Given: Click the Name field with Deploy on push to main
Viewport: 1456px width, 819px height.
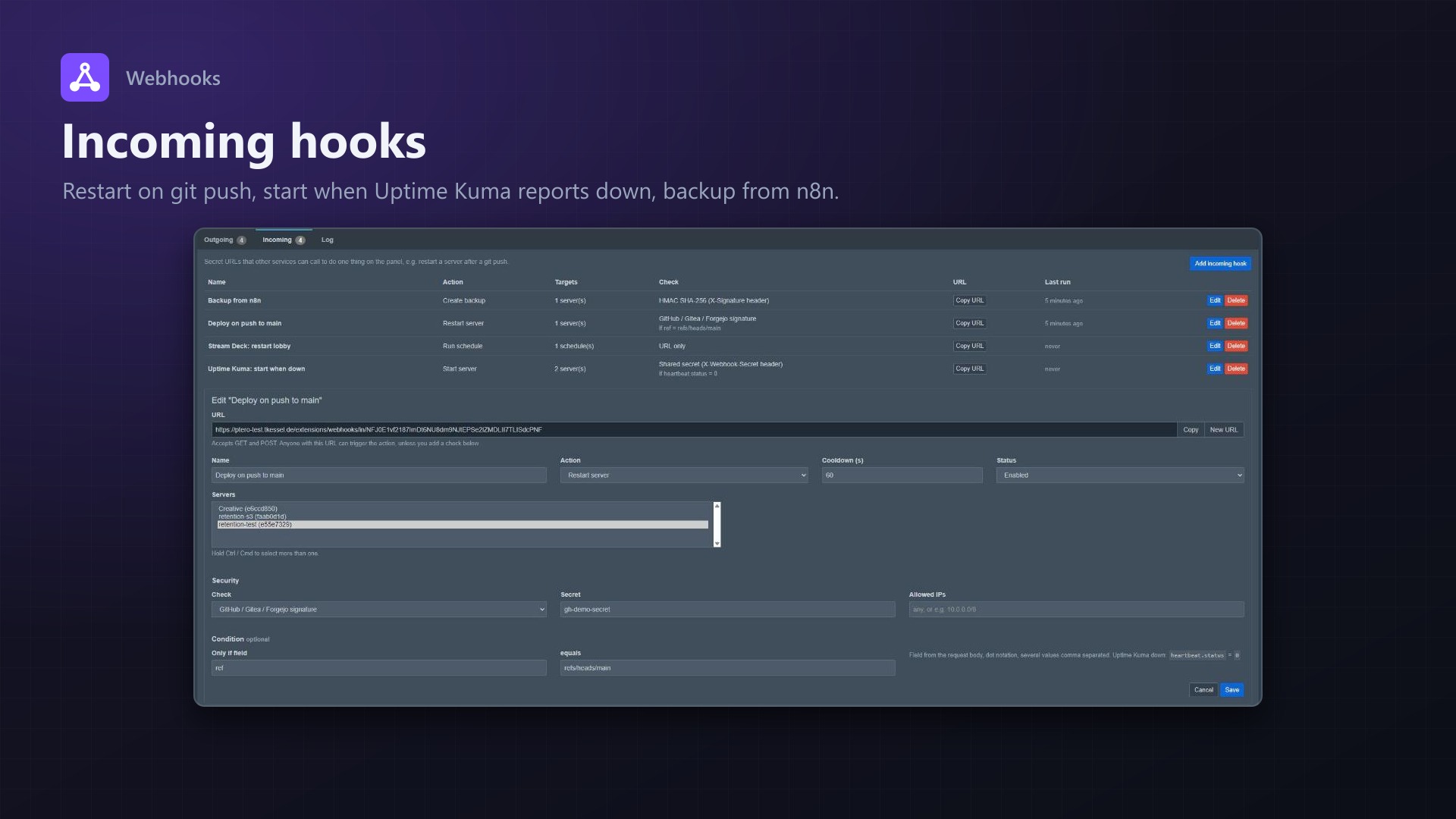Looking at the screenshot, I should coord(378,475).
